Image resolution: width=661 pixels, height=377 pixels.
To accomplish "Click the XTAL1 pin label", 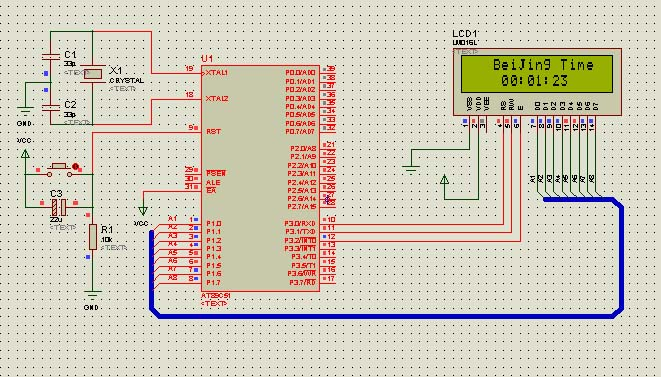I will [x=217, y=73].
